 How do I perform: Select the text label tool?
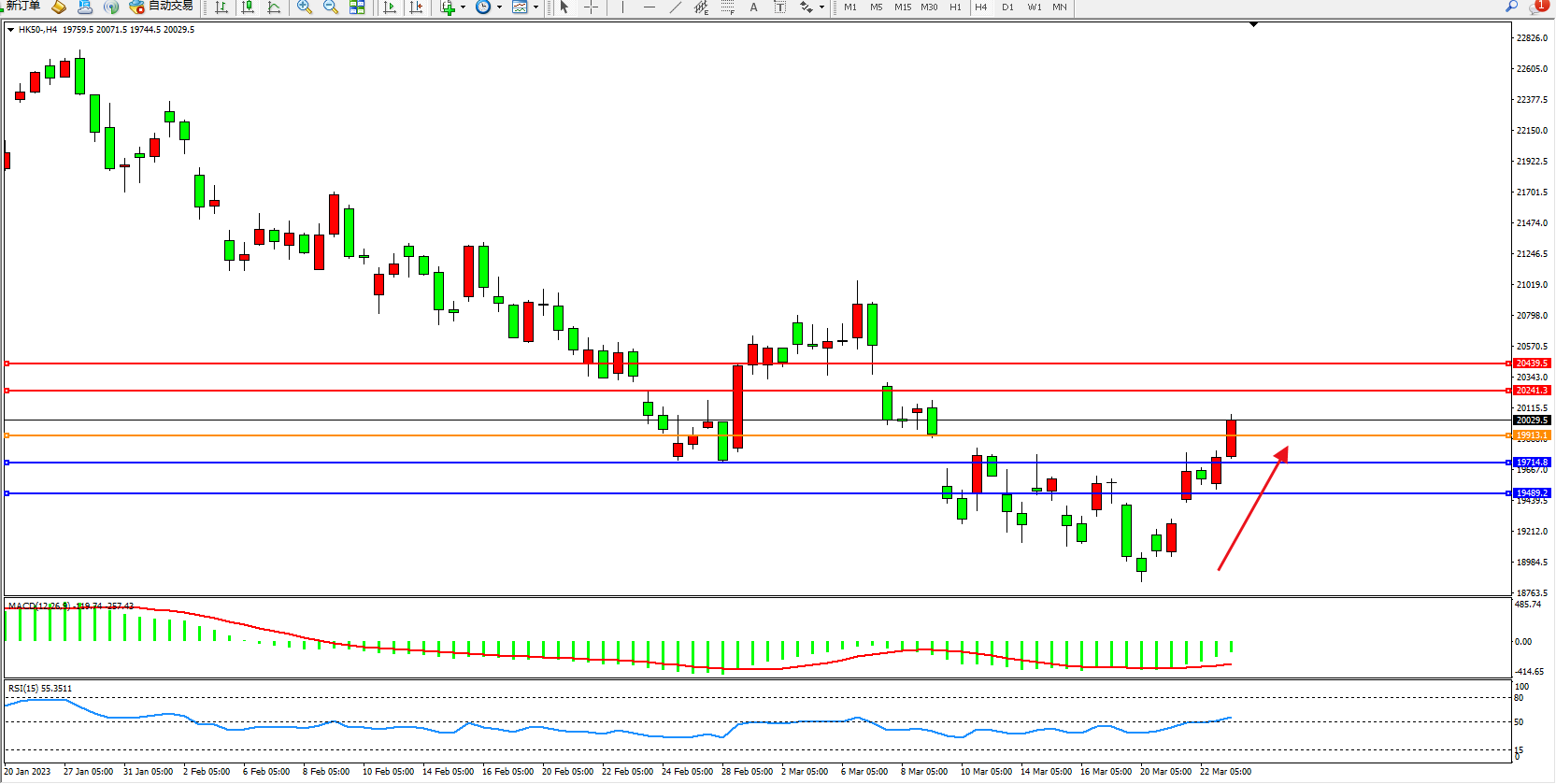tap(753, 7)
